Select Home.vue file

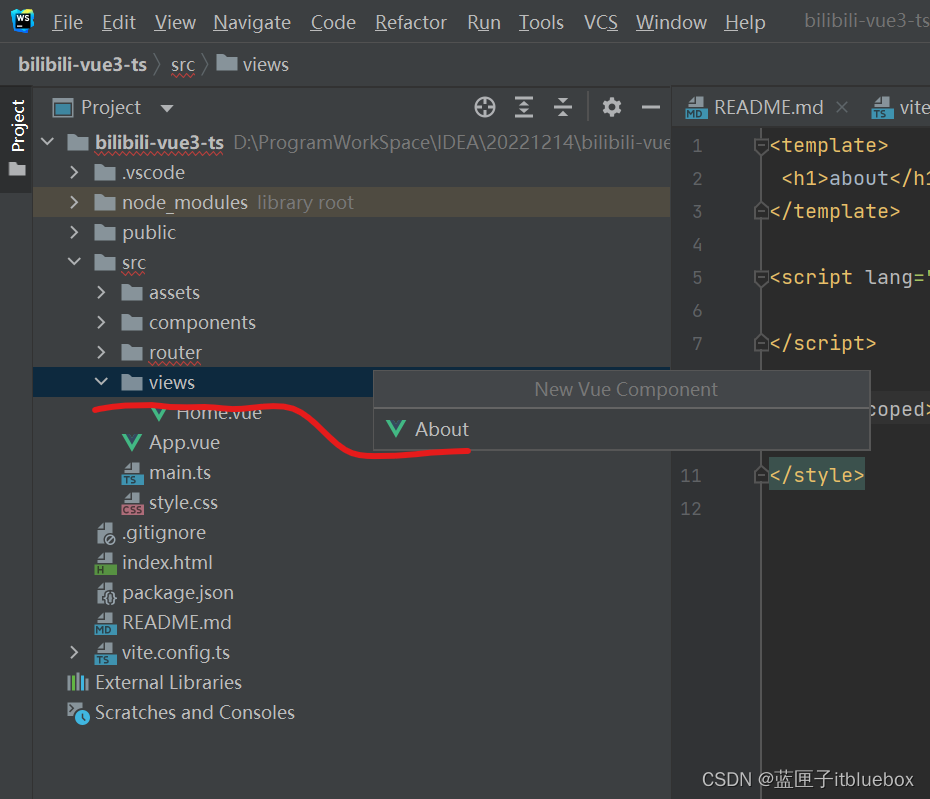pyautogui.click(x=218, y=412)
